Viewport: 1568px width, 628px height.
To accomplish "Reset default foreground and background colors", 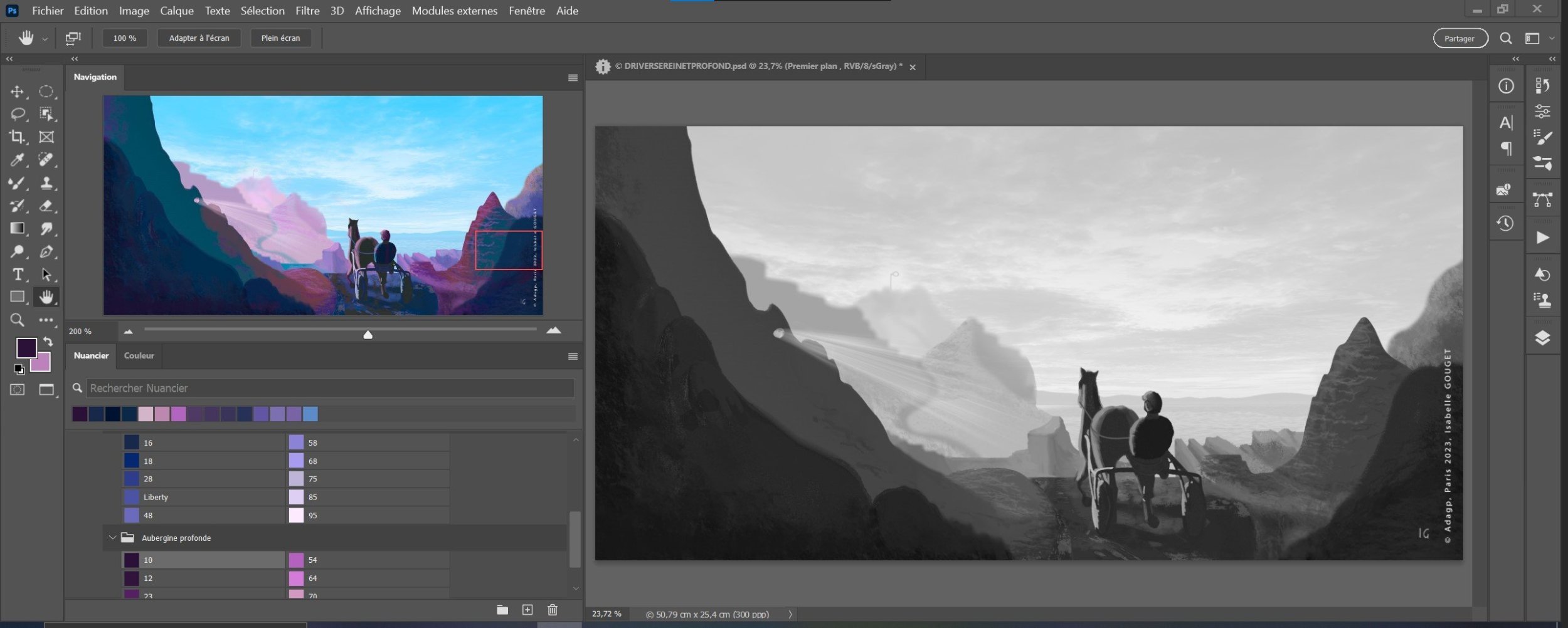I will [x=19, y=369].
